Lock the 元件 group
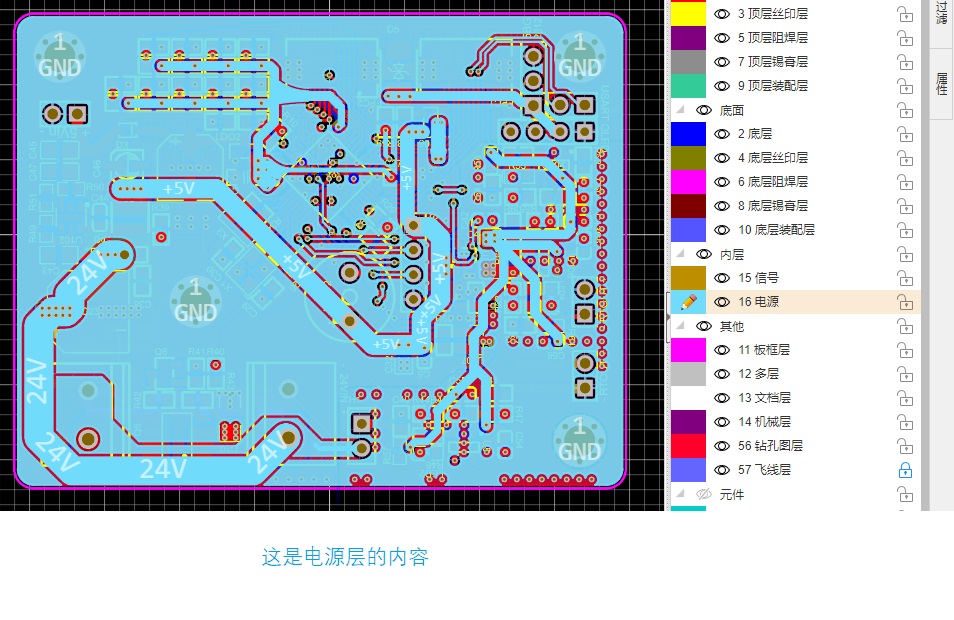 (905, 494)
